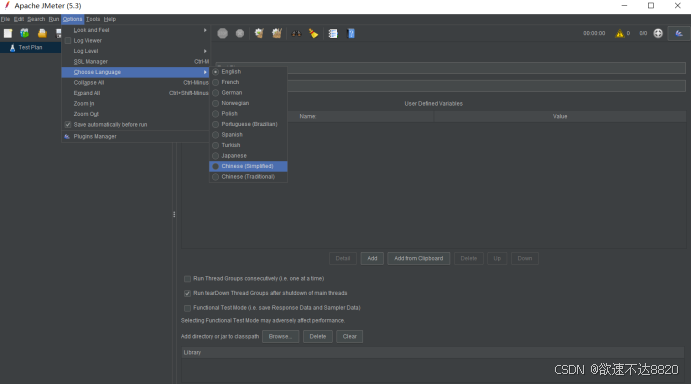Click Zoom Out menu entry

[x=135, y=114]
